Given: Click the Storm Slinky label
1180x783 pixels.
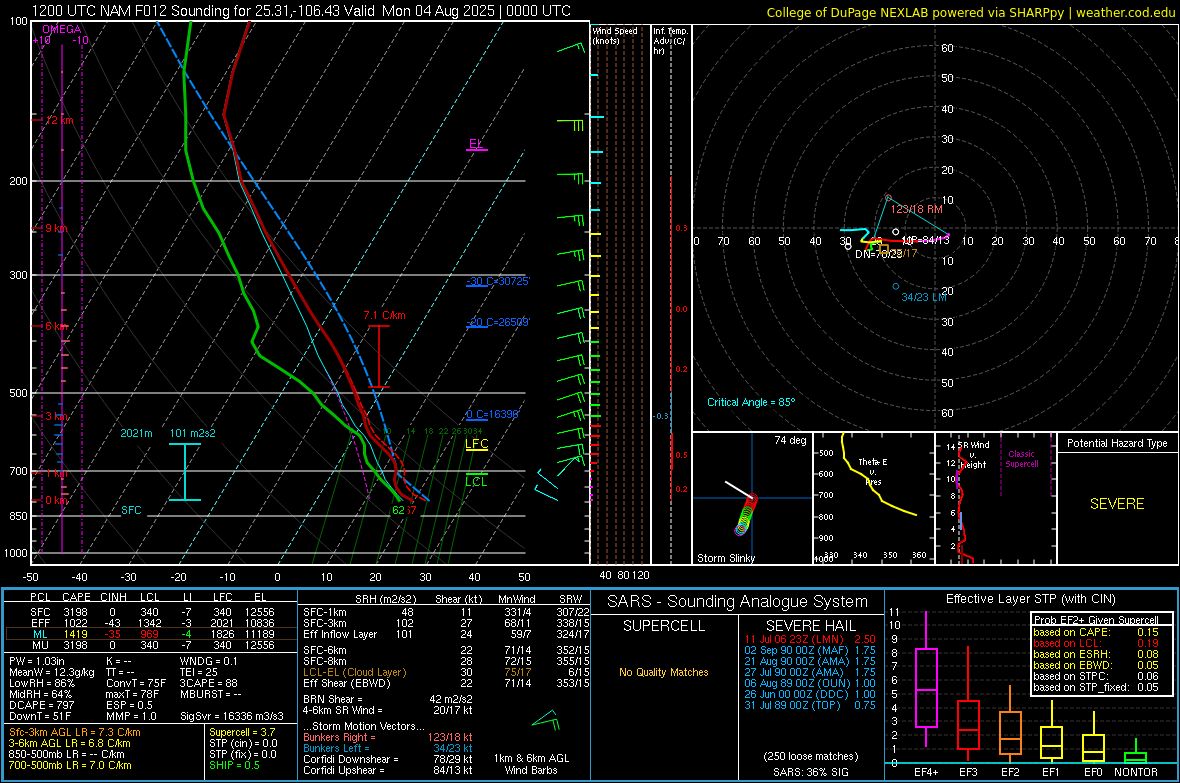Looking at the screenshot, I should coord(725,558).
